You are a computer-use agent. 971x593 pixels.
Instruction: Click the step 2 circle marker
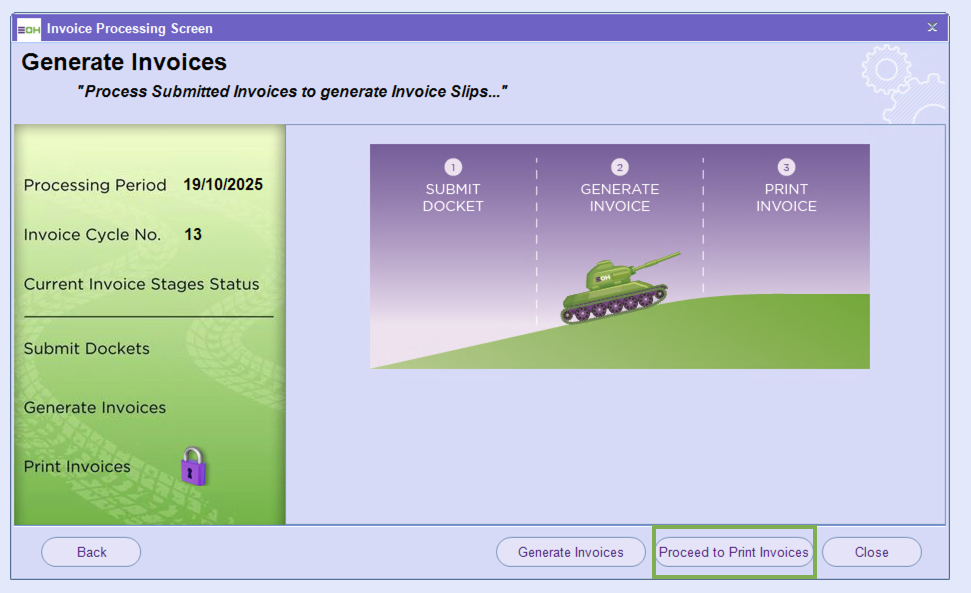(x=619, y=167)
